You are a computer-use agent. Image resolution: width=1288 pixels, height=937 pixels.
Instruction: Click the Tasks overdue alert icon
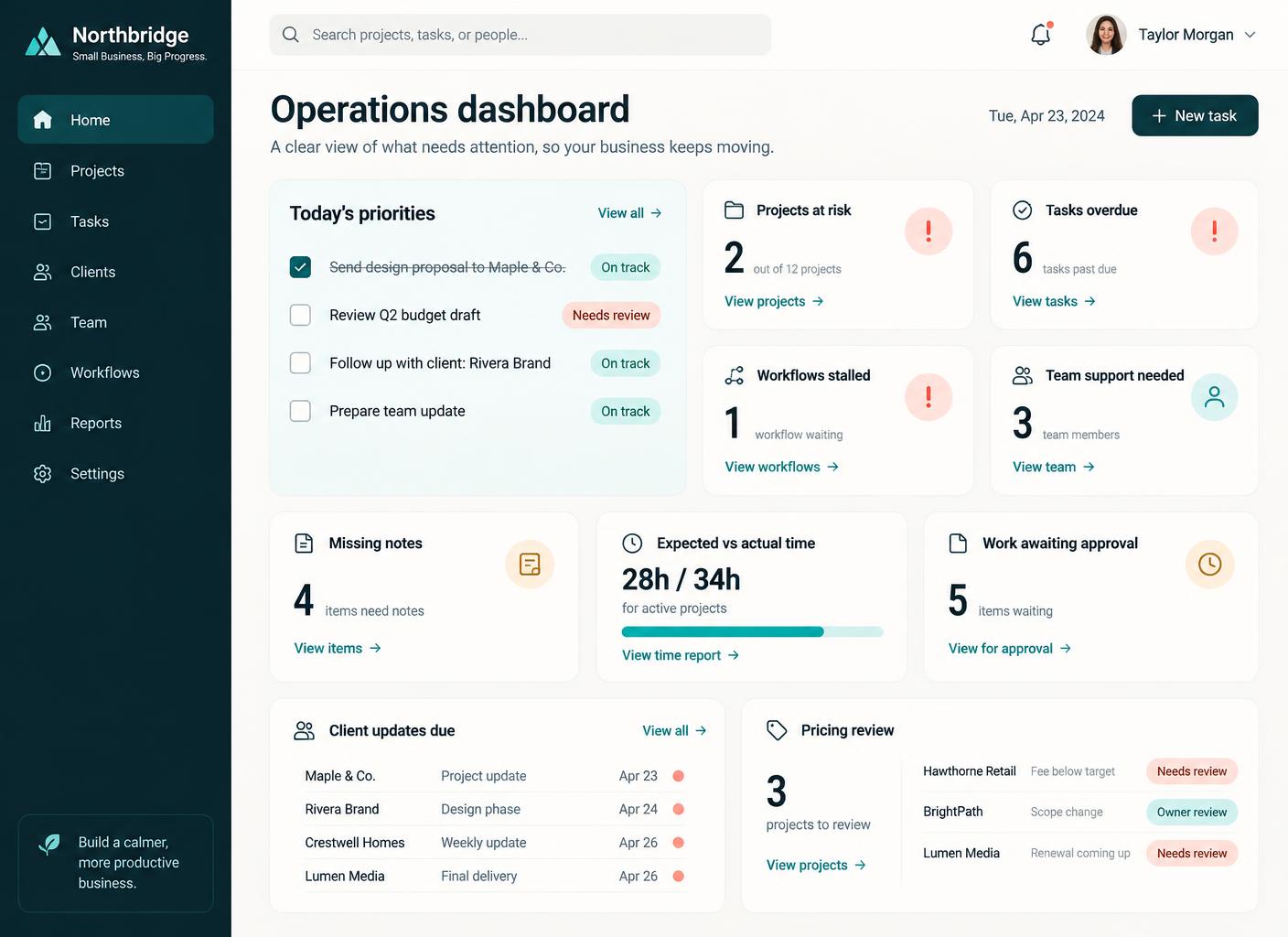pyautogui.click(x=1214, y=232)
